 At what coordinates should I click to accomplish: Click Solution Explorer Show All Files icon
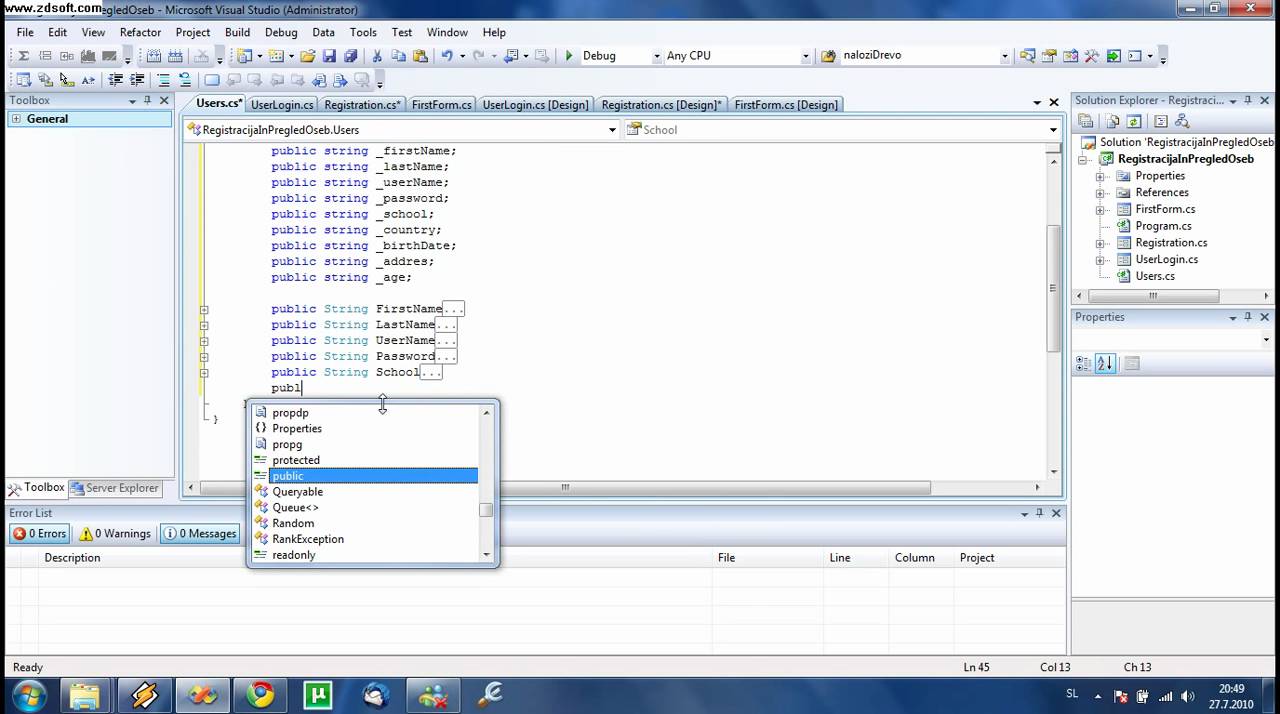click(x=1110, y=121)
